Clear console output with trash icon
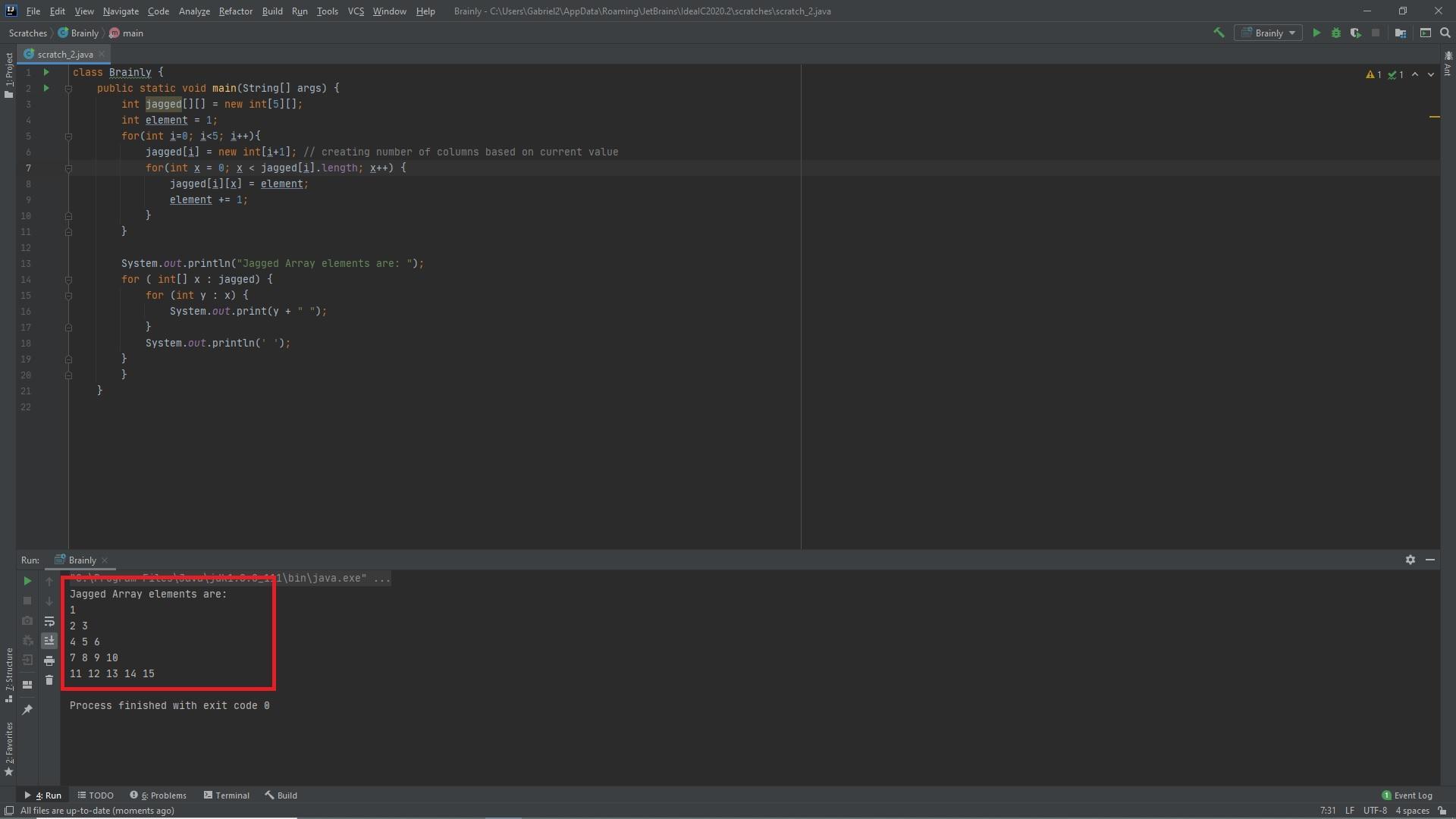 tap(49, 680)
